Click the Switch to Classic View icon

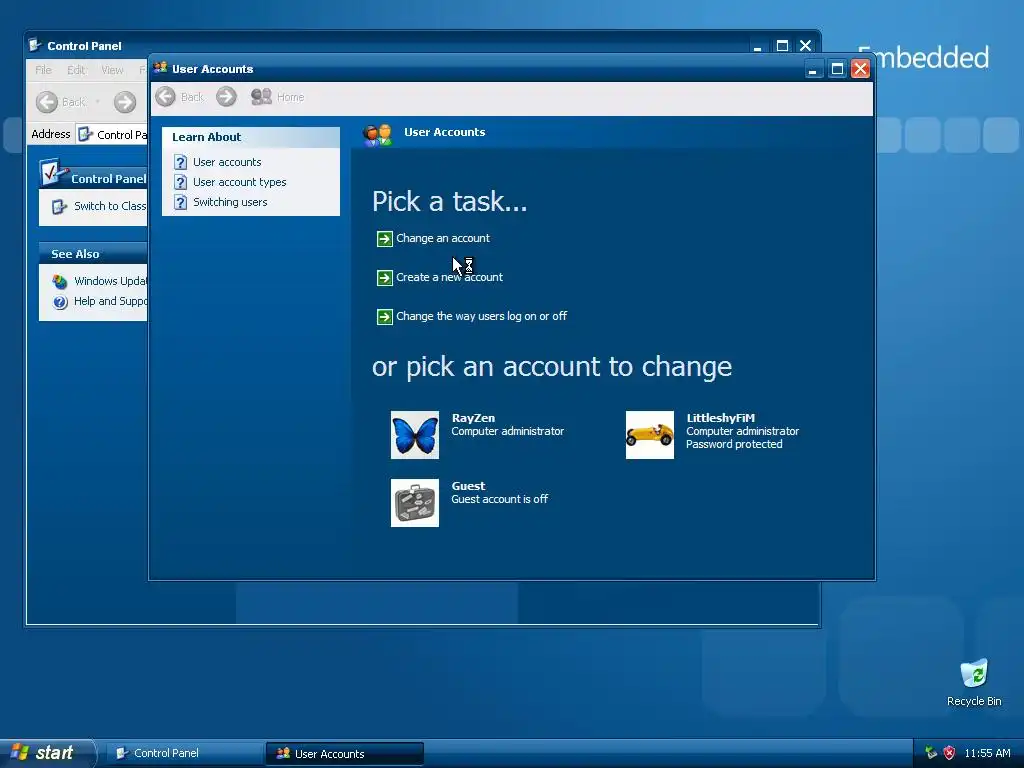(59, 206)
